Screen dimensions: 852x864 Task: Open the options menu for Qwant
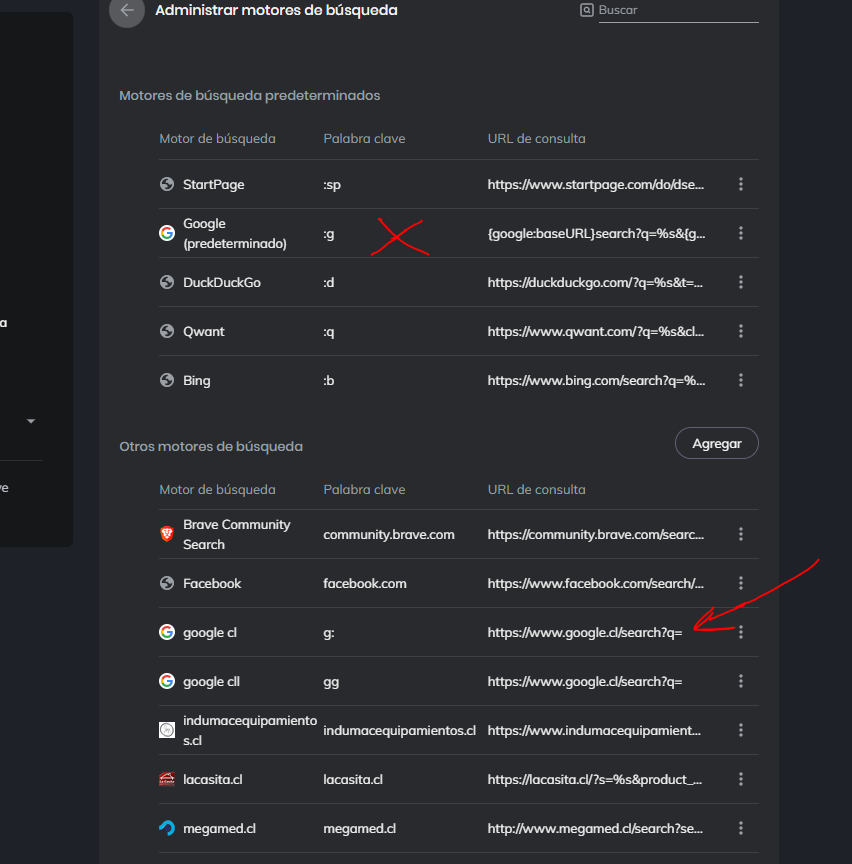pos(741,331)
